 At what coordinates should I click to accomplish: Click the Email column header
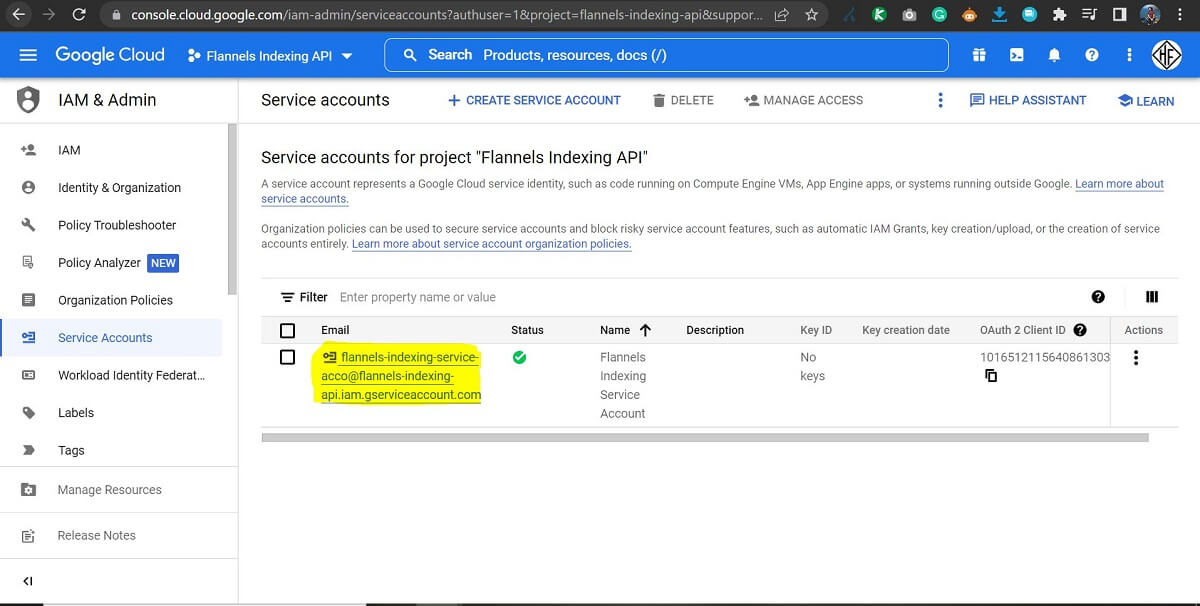pos(335,330)
